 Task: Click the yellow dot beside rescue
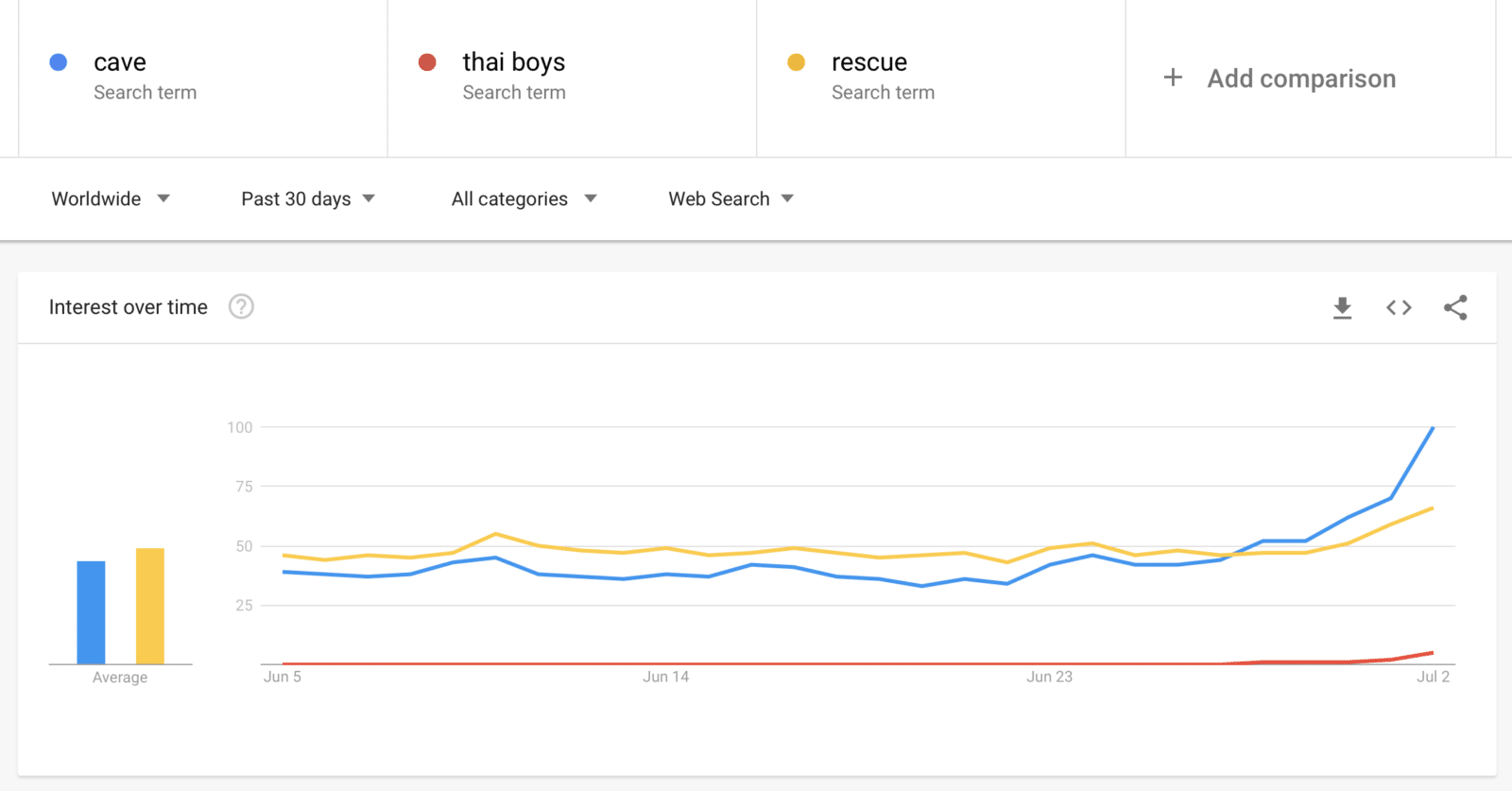[796, 62]
